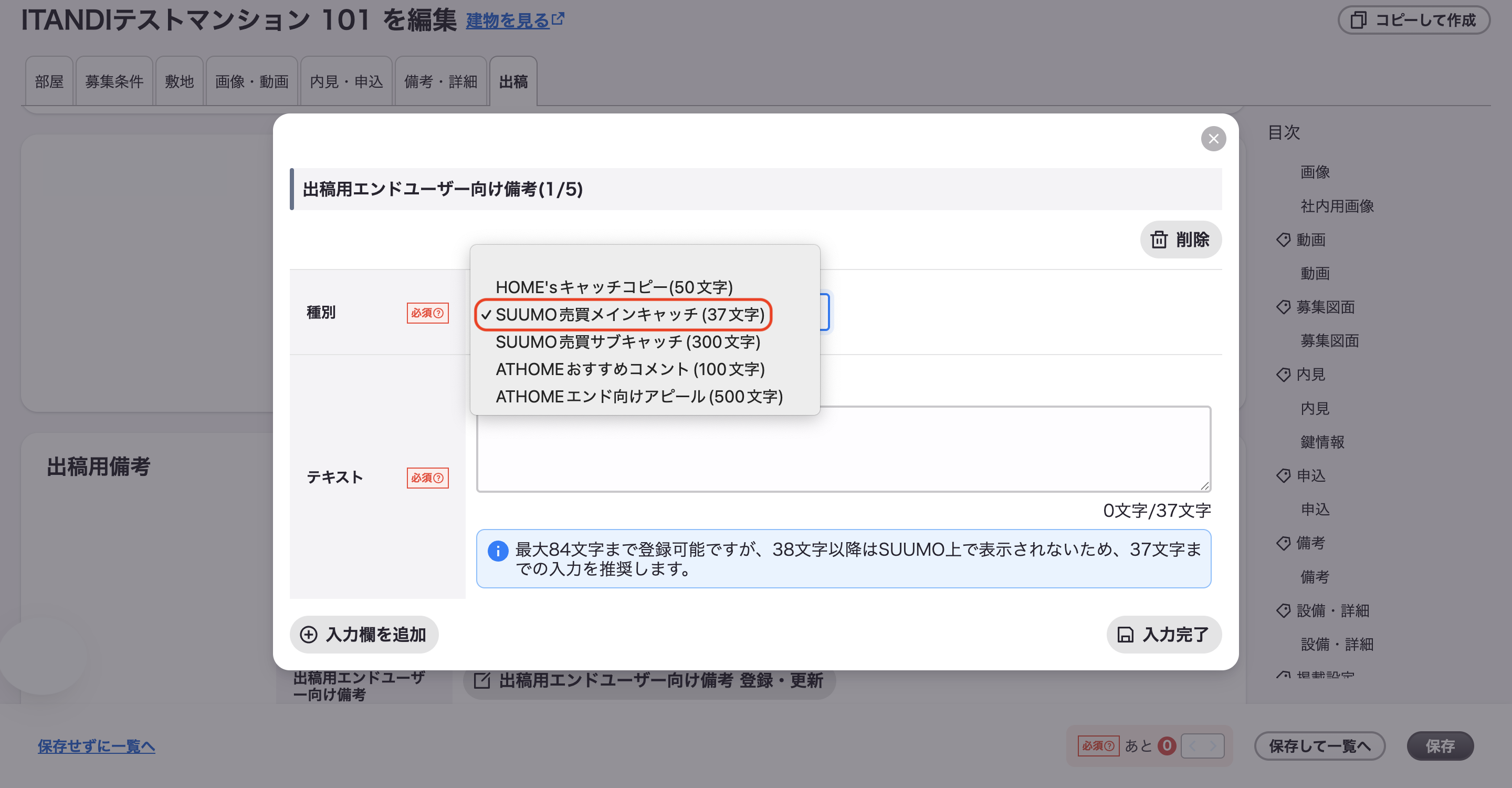Screen dimensions: 1512x788
Task: Click the blue info icon in notice
Action: click(x=498, y=551)
